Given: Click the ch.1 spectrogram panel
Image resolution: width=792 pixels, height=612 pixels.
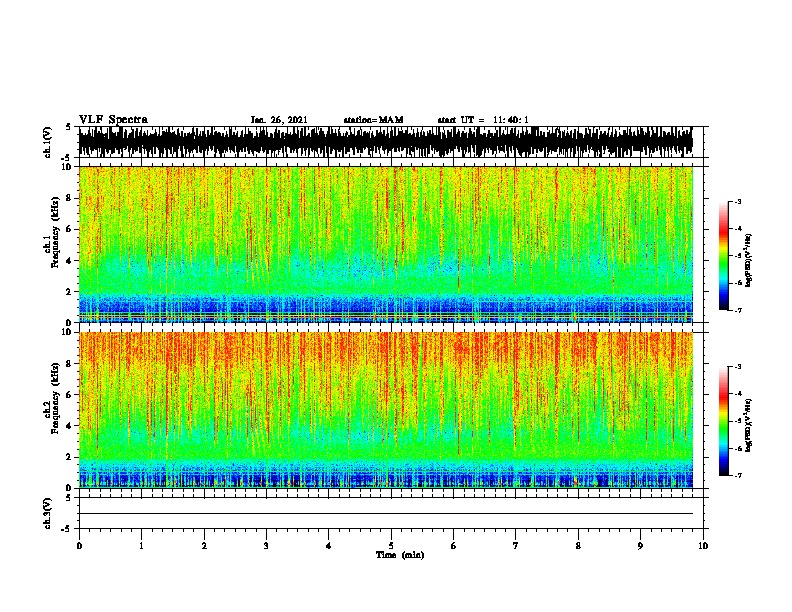Looking at the screenshot, I should [386, 244].
